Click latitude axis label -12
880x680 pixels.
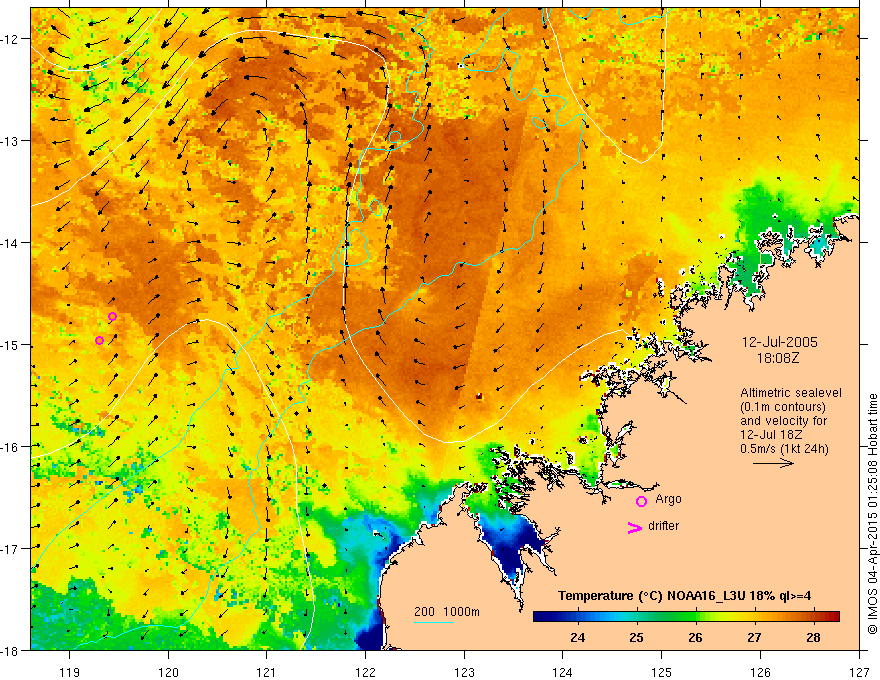(10, 39)
